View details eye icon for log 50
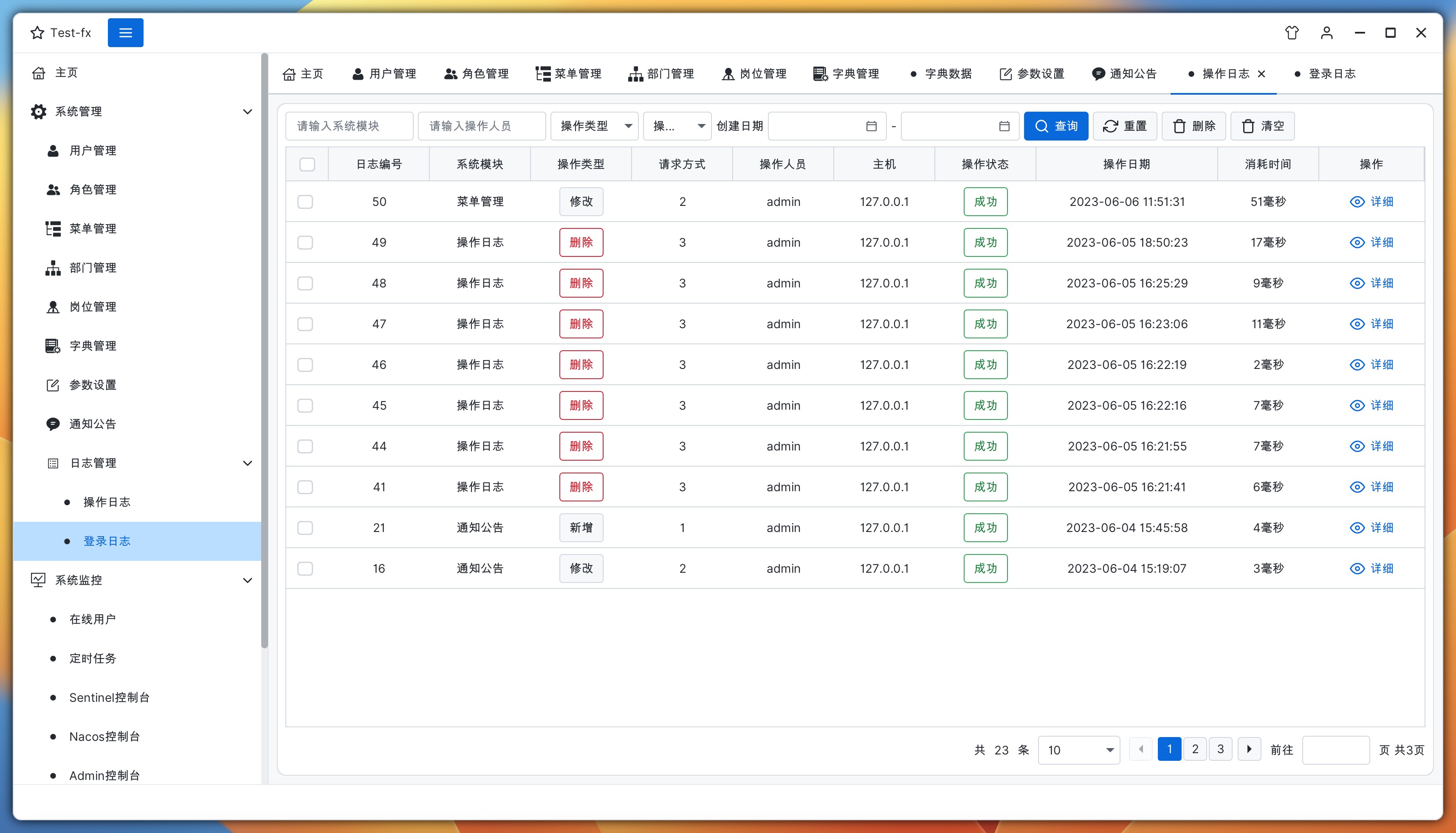1456x833 pixels. click(x=1357, y=201)
